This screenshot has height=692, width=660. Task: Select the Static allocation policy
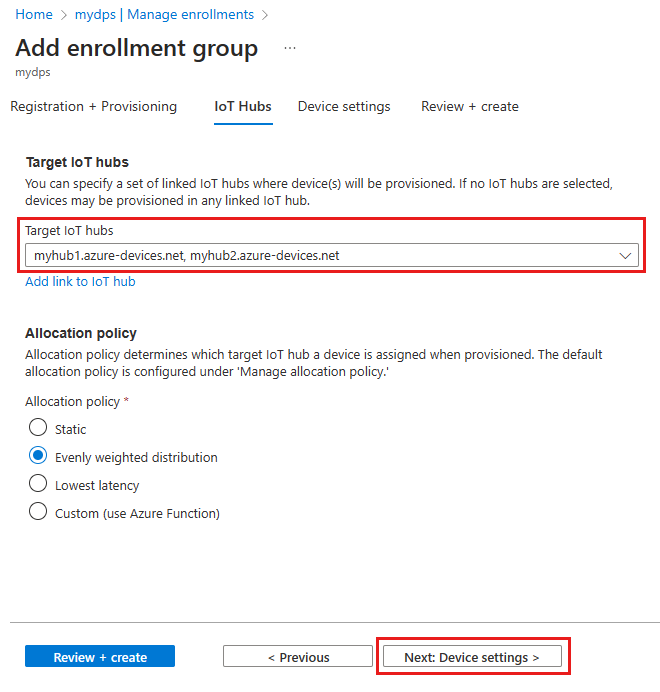pos(38,428)
